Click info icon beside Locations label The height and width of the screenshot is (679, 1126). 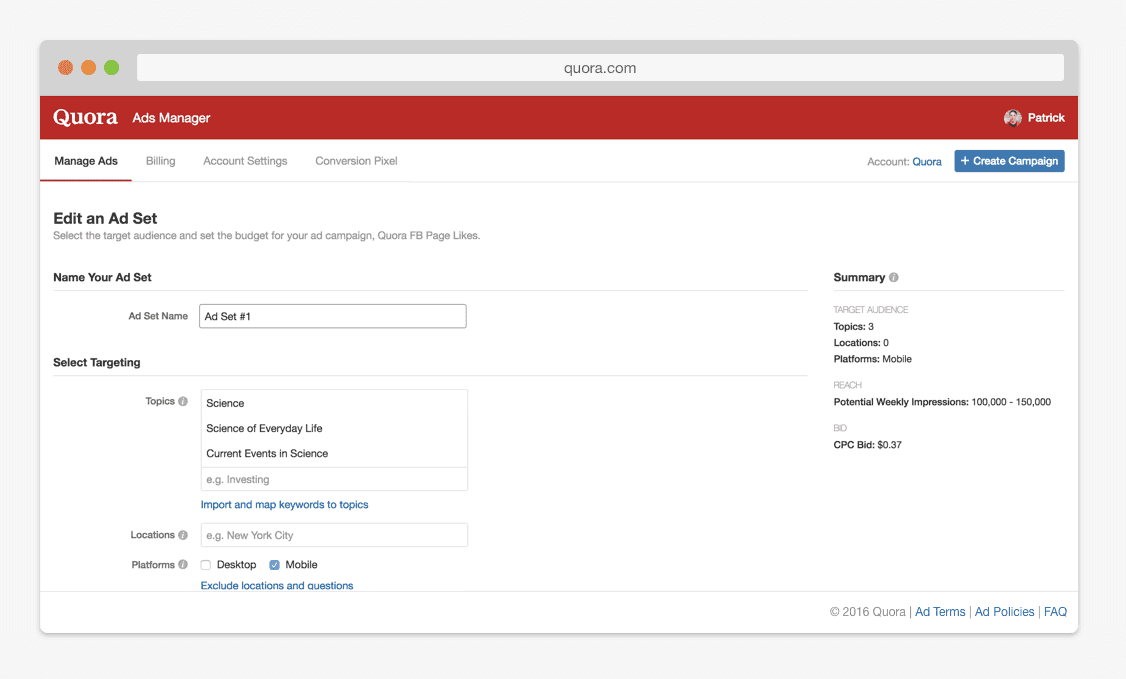pyautogui.click(x=183, y=536)
